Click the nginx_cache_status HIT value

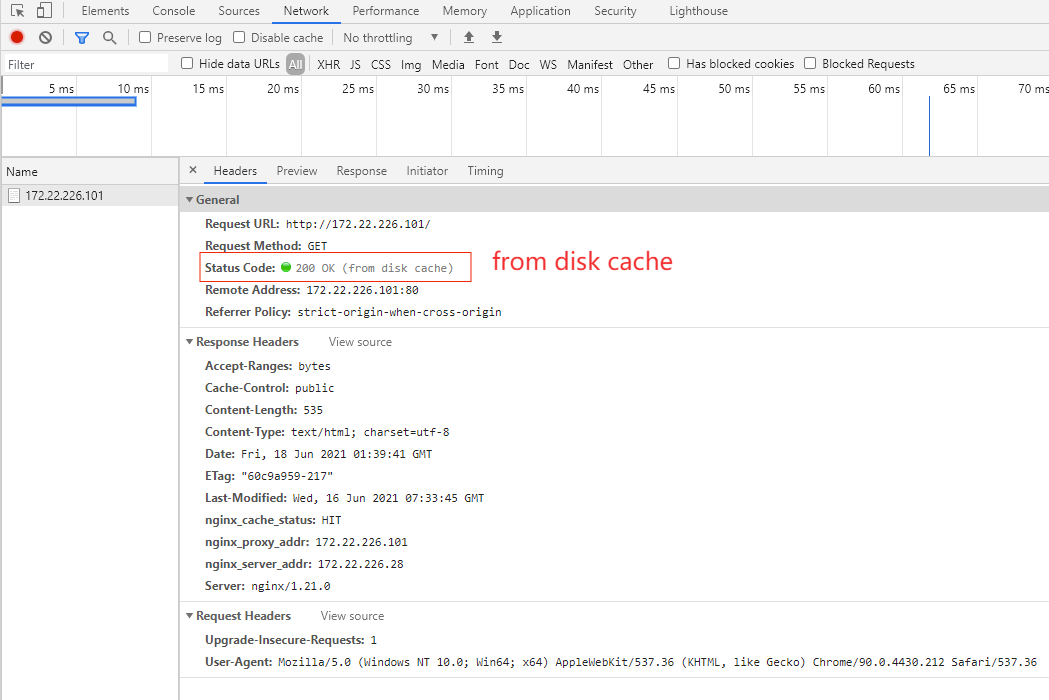click(331, 520)
